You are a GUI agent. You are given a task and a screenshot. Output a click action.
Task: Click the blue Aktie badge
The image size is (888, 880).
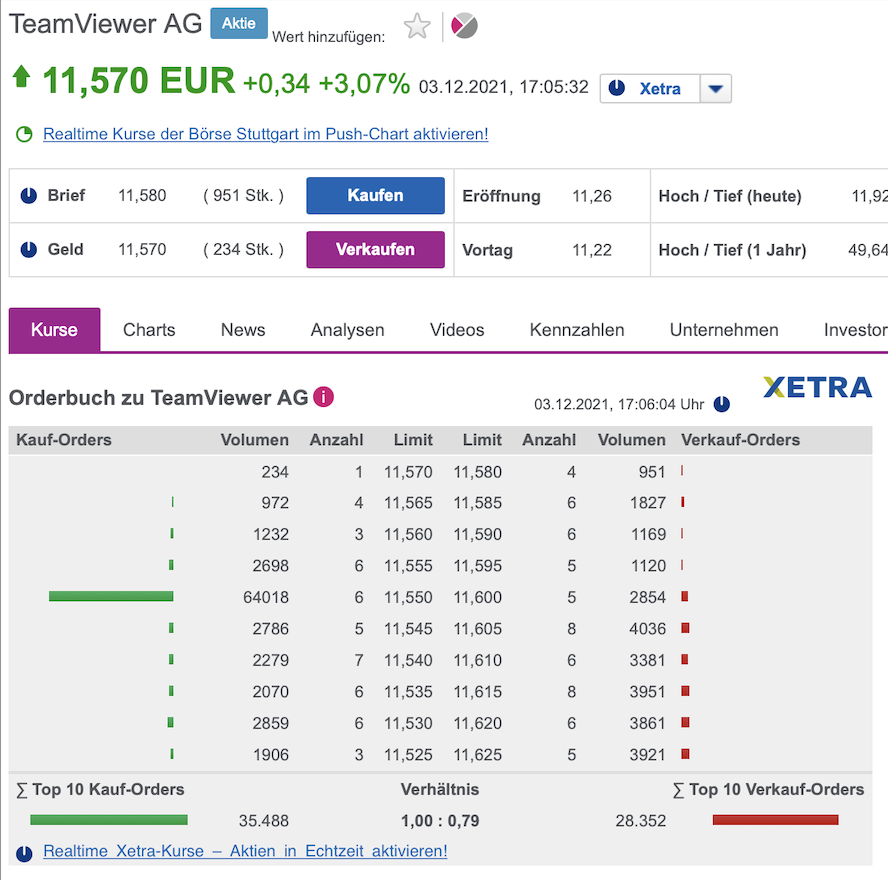click(x=238, y=24)
